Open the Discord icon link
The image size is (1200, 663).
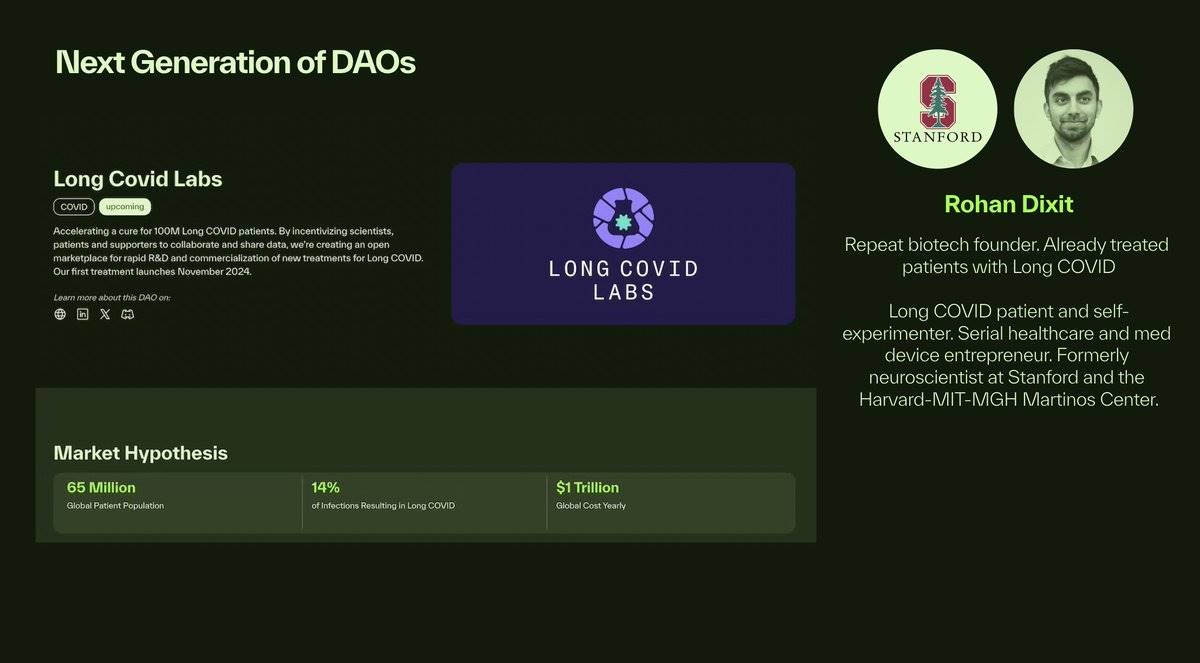pyautogui.click(x=127, y=314)
